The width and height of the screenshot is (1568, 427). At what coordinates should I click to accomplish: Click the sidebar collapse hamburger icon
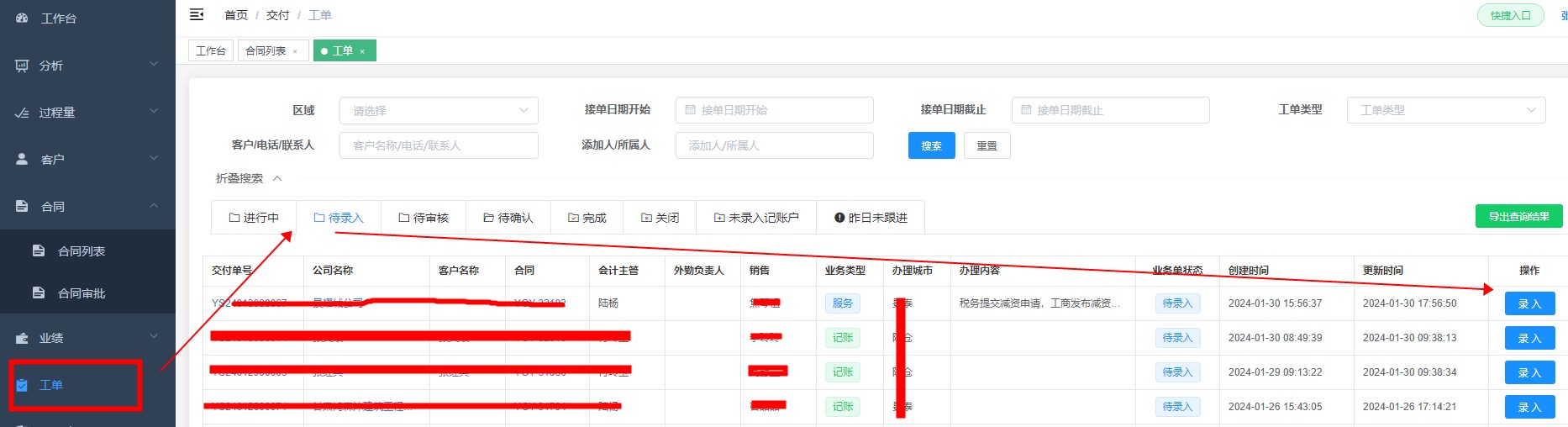tap(197, 14)
